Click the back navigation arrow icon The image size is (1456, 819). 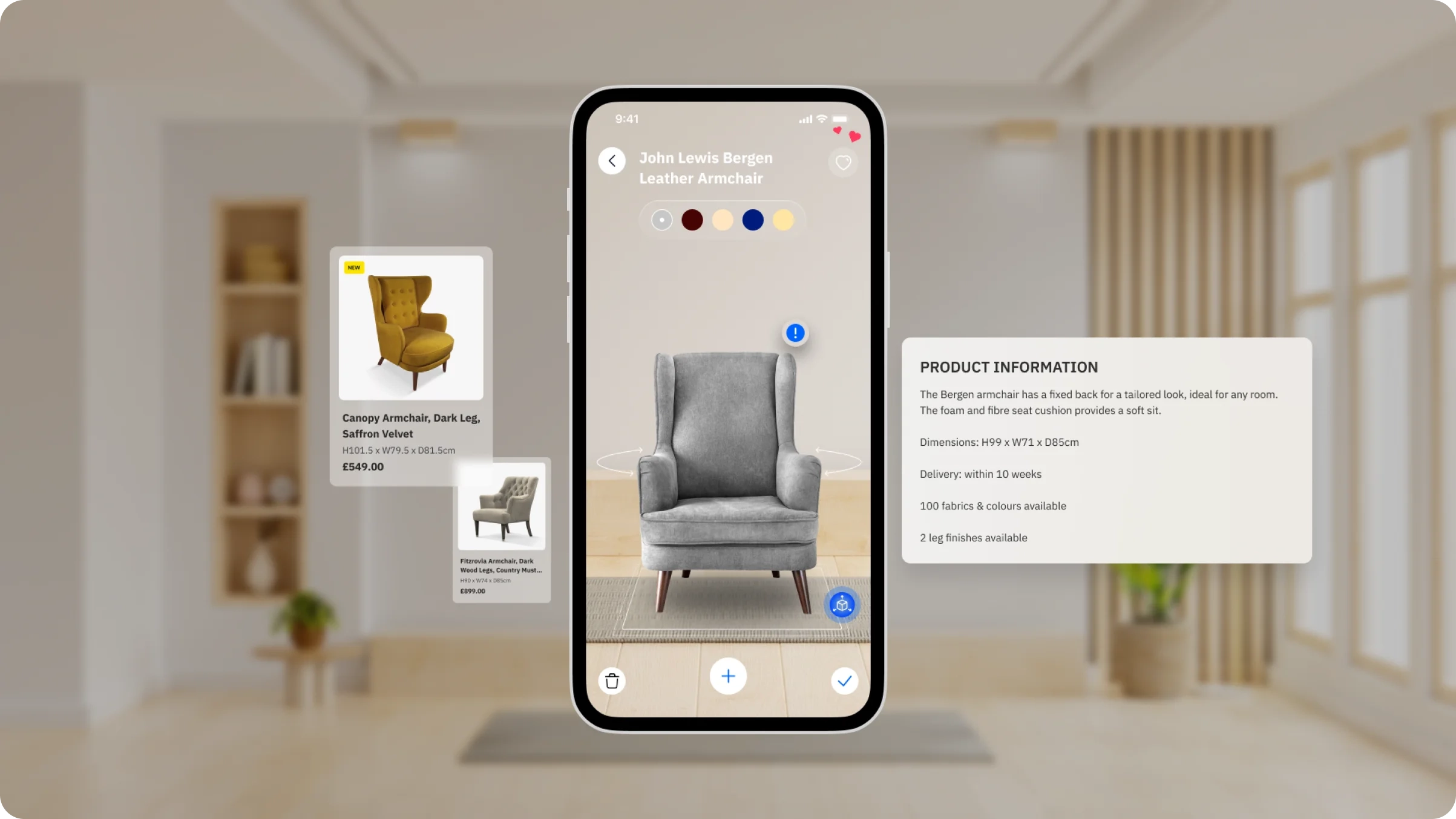coord(612,161)
